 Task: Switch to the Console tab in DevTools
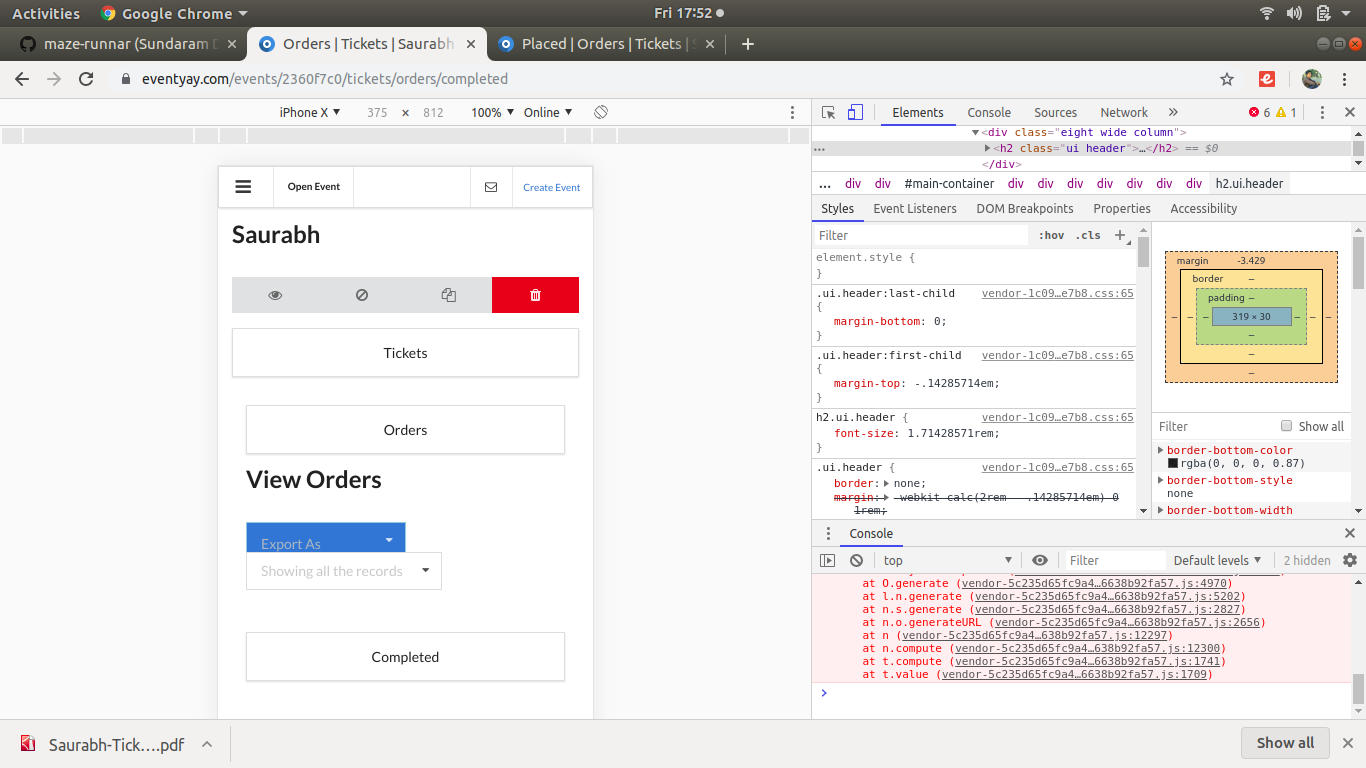[989, 113]
